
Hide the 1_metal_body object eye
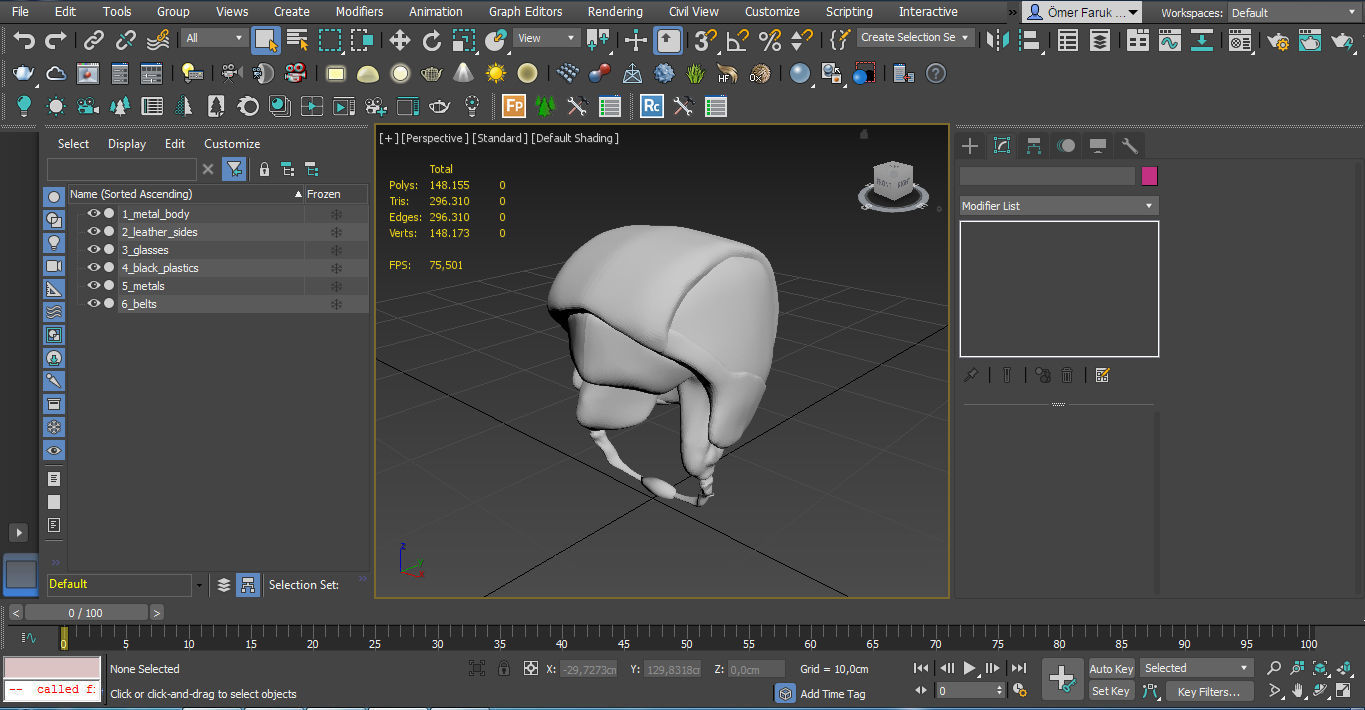tap(93, 214)
